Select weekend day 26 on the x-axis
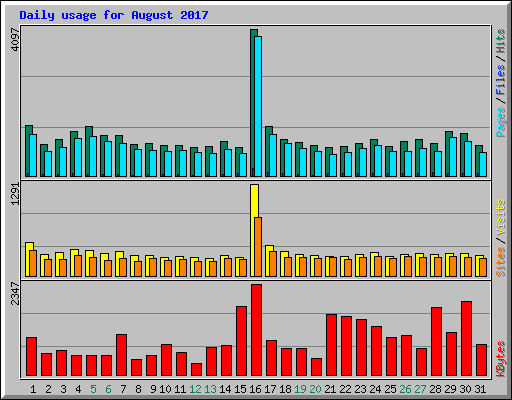The width and height of the screenshot is (512, 400). point(405,389)
